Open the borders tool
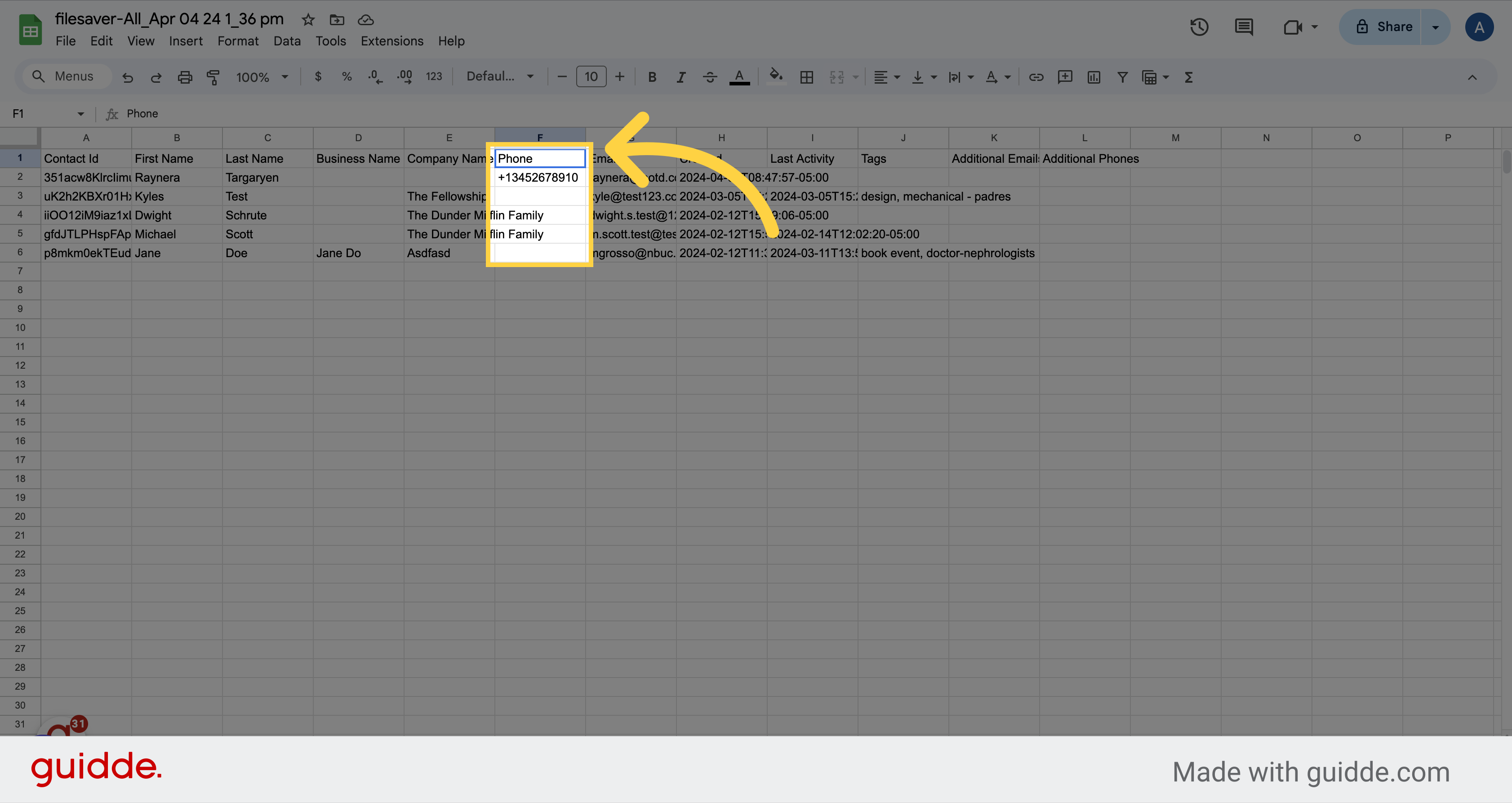Screen dimensions: 1512x803 pos(806,77)
